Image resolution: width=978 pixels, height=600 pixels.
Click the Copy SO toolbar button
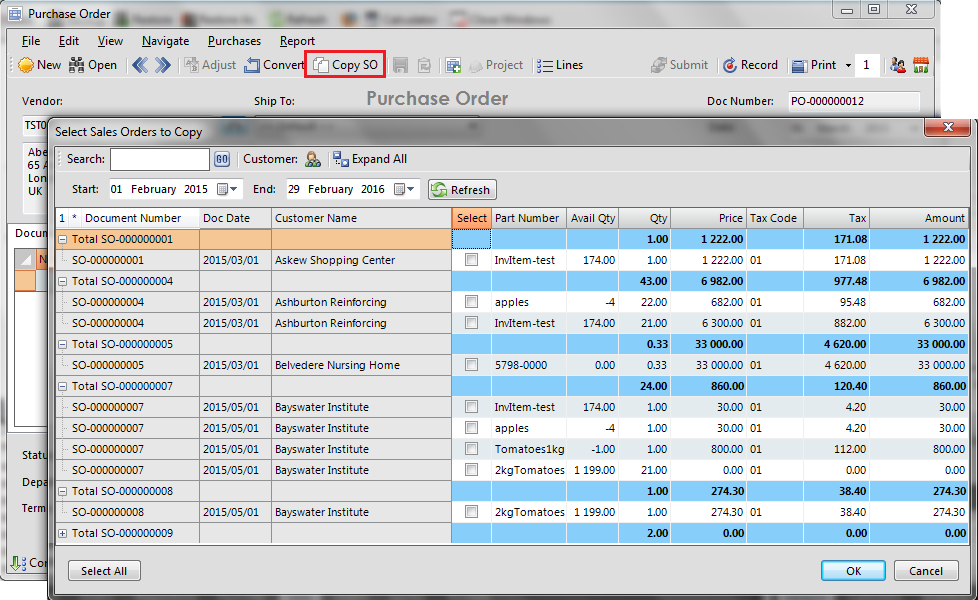(x=345, y=65)
